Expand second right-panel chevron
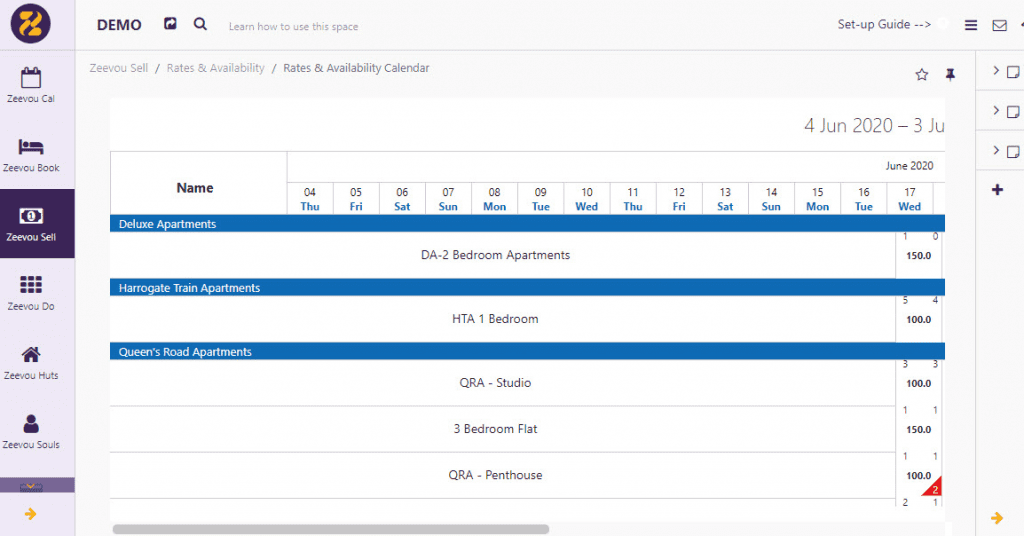The image size is (1024, 536). [x=996, y=110]
